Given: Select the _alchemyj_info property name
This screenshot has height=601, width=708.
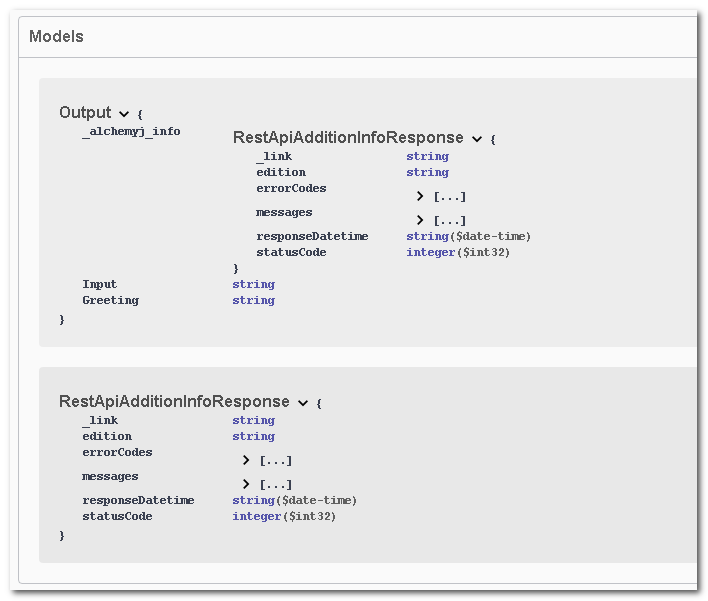Looking at the screenshot, I should pos(131,131).
